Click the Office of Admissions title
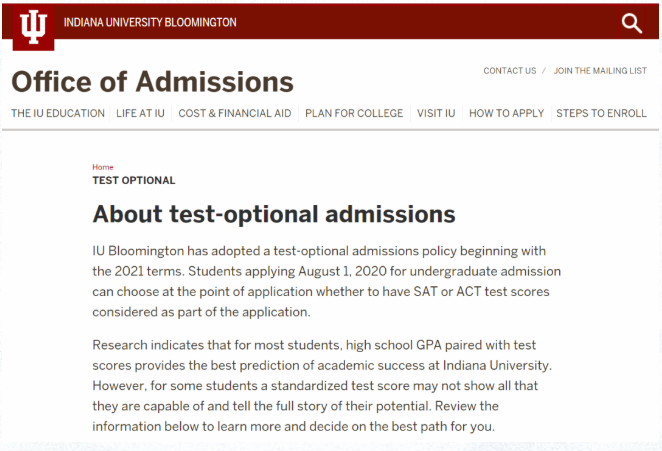This screenshot has height=451, width=662. (153, 81)
